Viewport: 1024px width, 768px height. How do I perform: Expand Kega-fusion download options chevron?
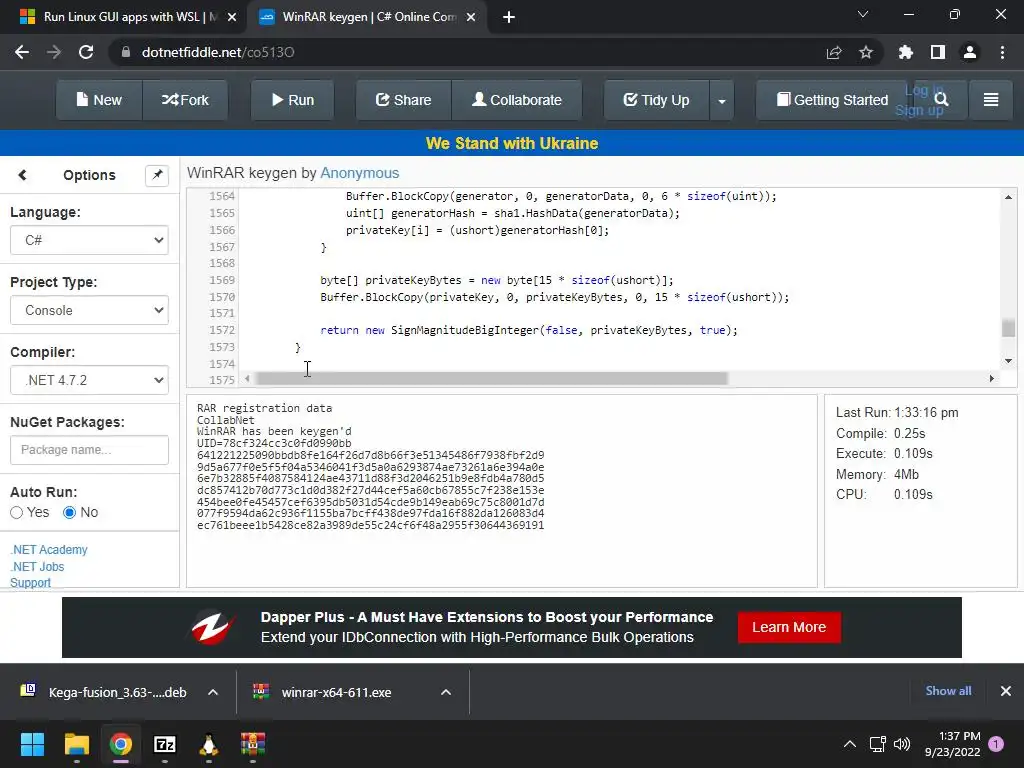213,692
